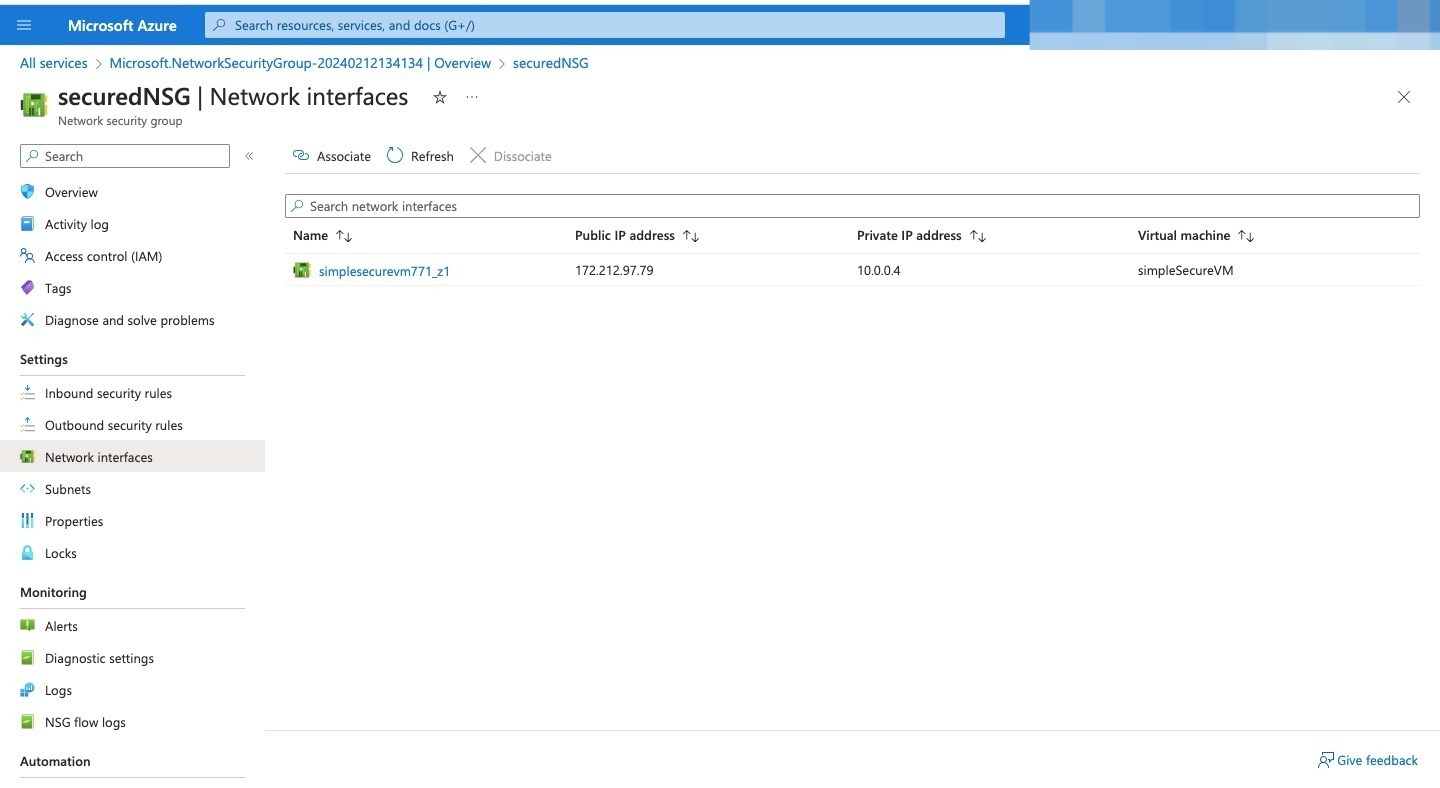Open Diagnose and solve problems
The width and height of the screenshot is (1440, 788).
(x=132, y=320)
